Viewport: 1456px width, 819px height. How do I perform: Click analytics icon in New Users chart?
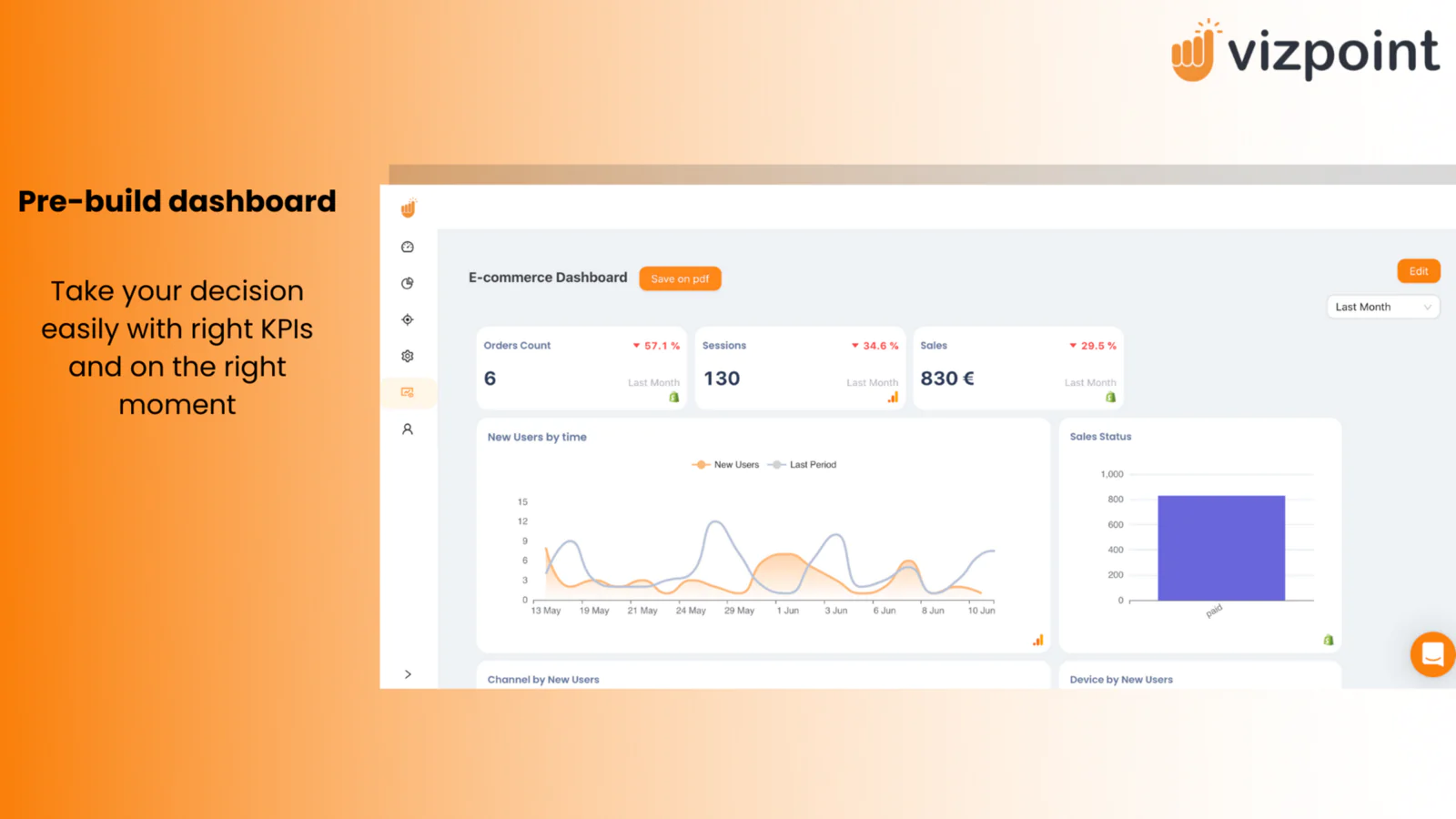pyautogui.click(x=1037, y=641)
